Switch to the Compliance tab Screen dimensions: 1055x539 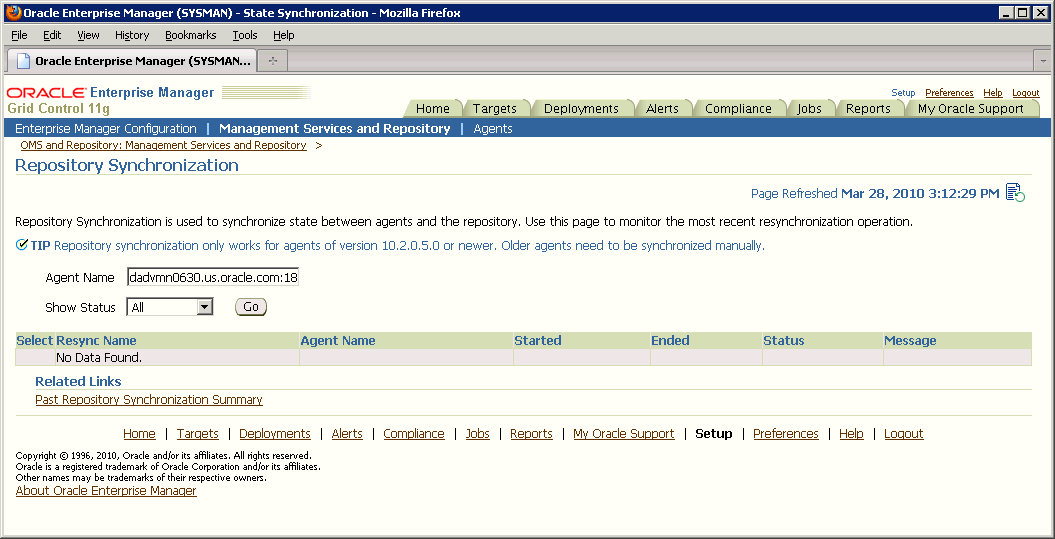(x=738, y=108)
